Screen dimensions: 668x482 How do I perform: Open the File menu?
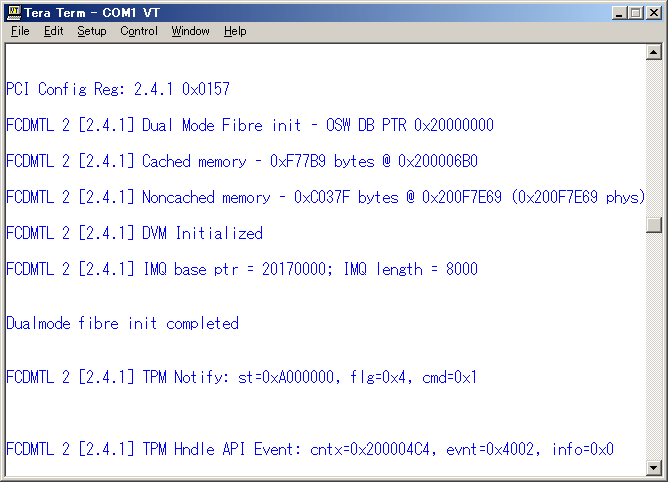(x=20, y=31)
